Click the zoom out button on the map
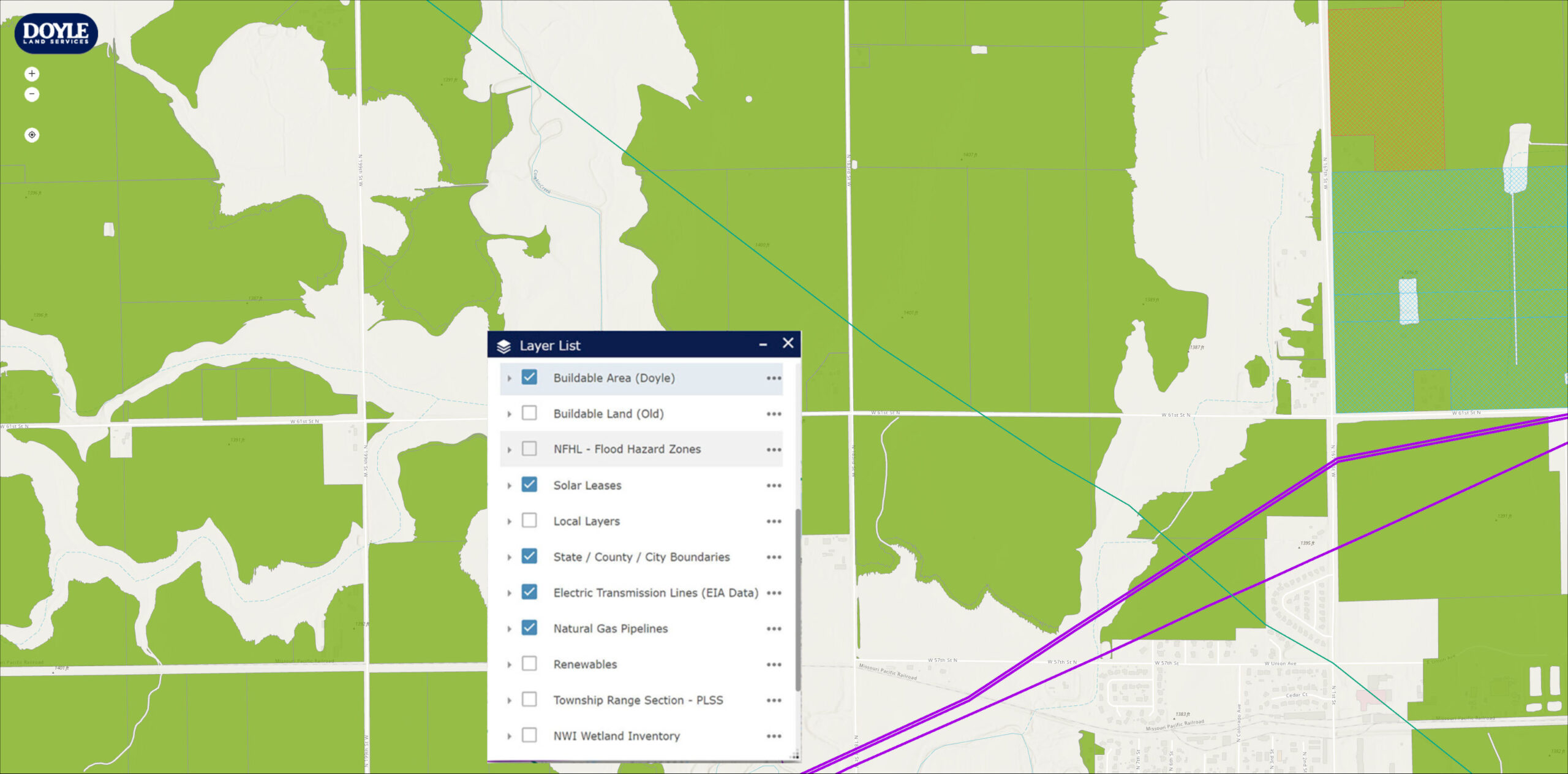 31,94
